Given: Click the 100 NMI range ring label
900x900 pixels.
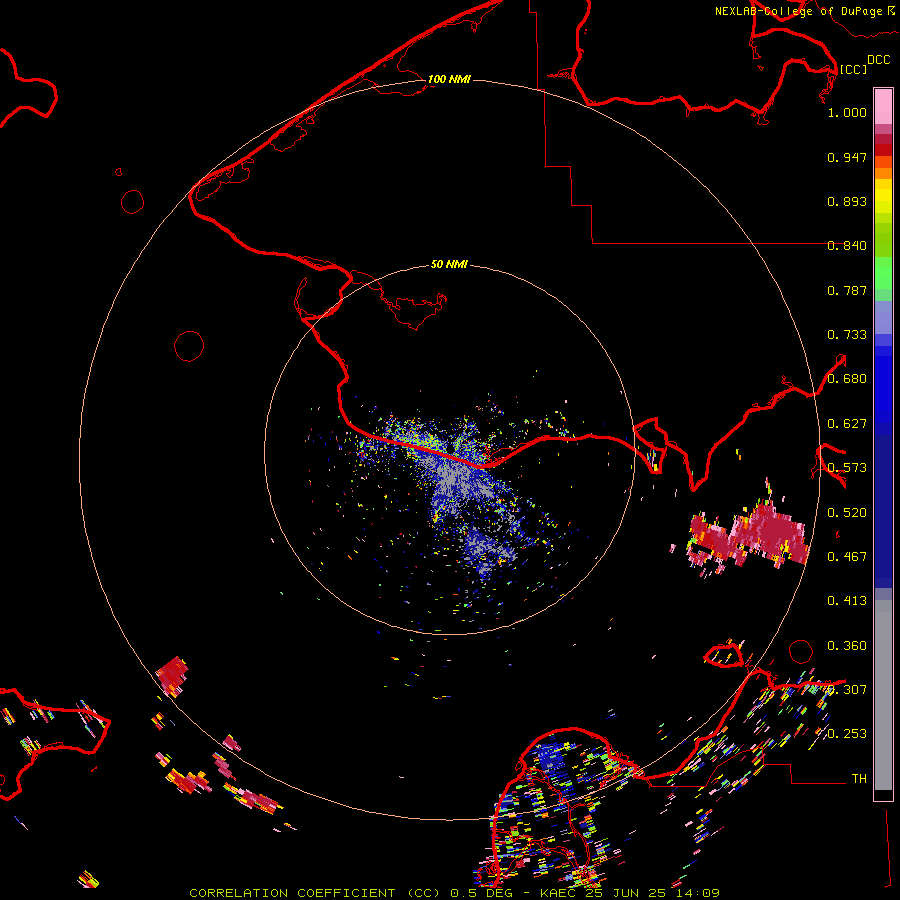Looking at the screenshot, I should click(449, 79).
